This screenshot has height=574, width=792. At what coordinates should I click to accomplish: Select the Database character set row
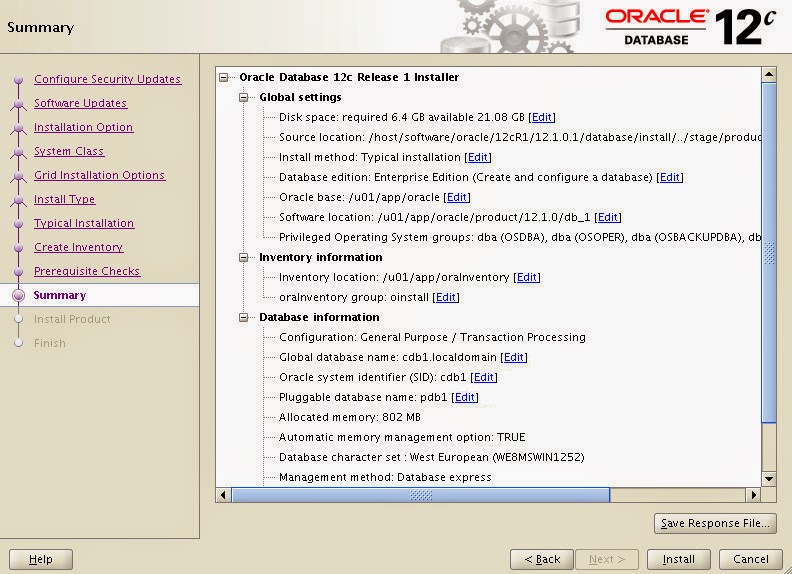[x=431, y=457]
